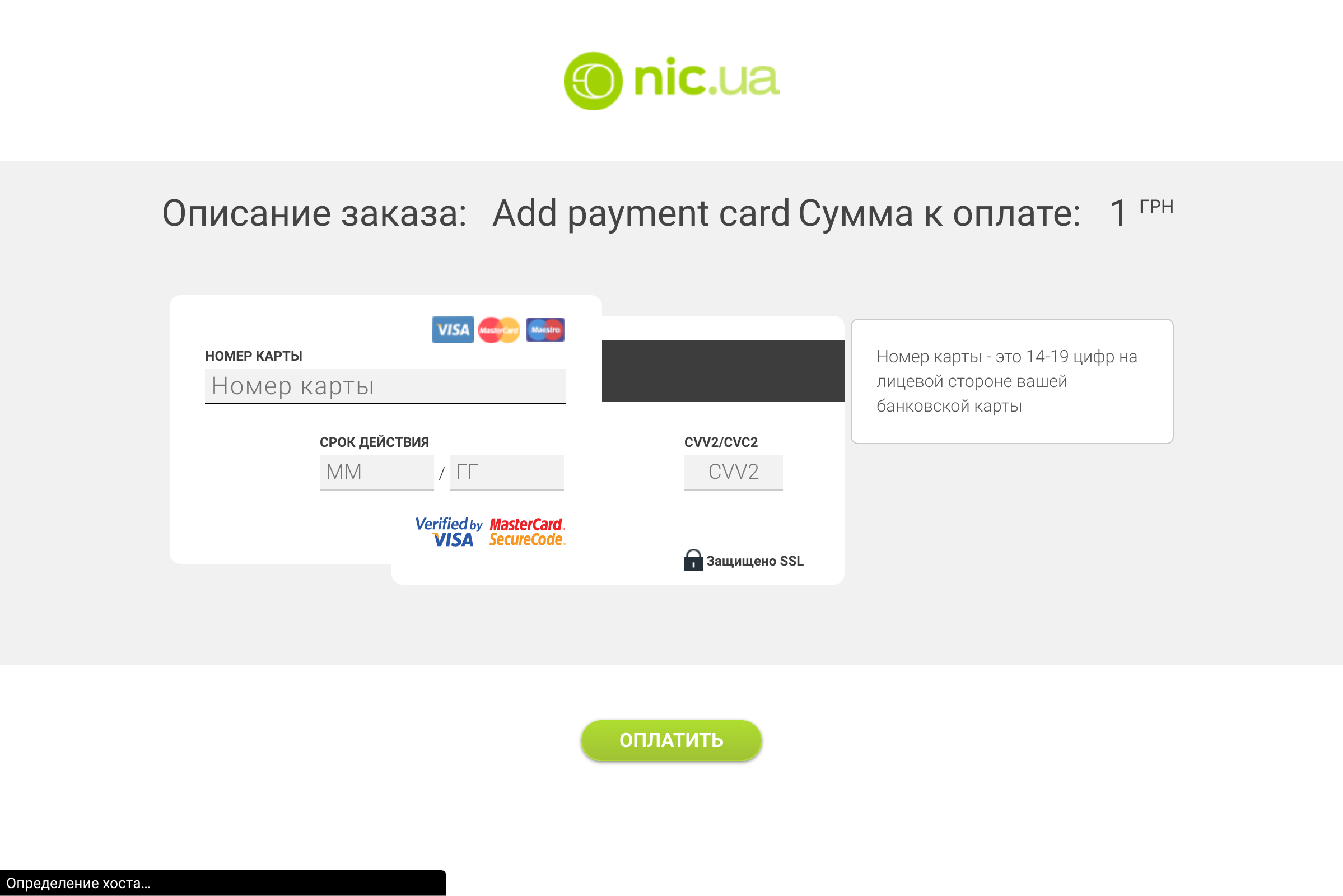The width and height of the screenshot is (1343, 896).
Task: Click the SSL padlock icon
Action: point(693,560)
